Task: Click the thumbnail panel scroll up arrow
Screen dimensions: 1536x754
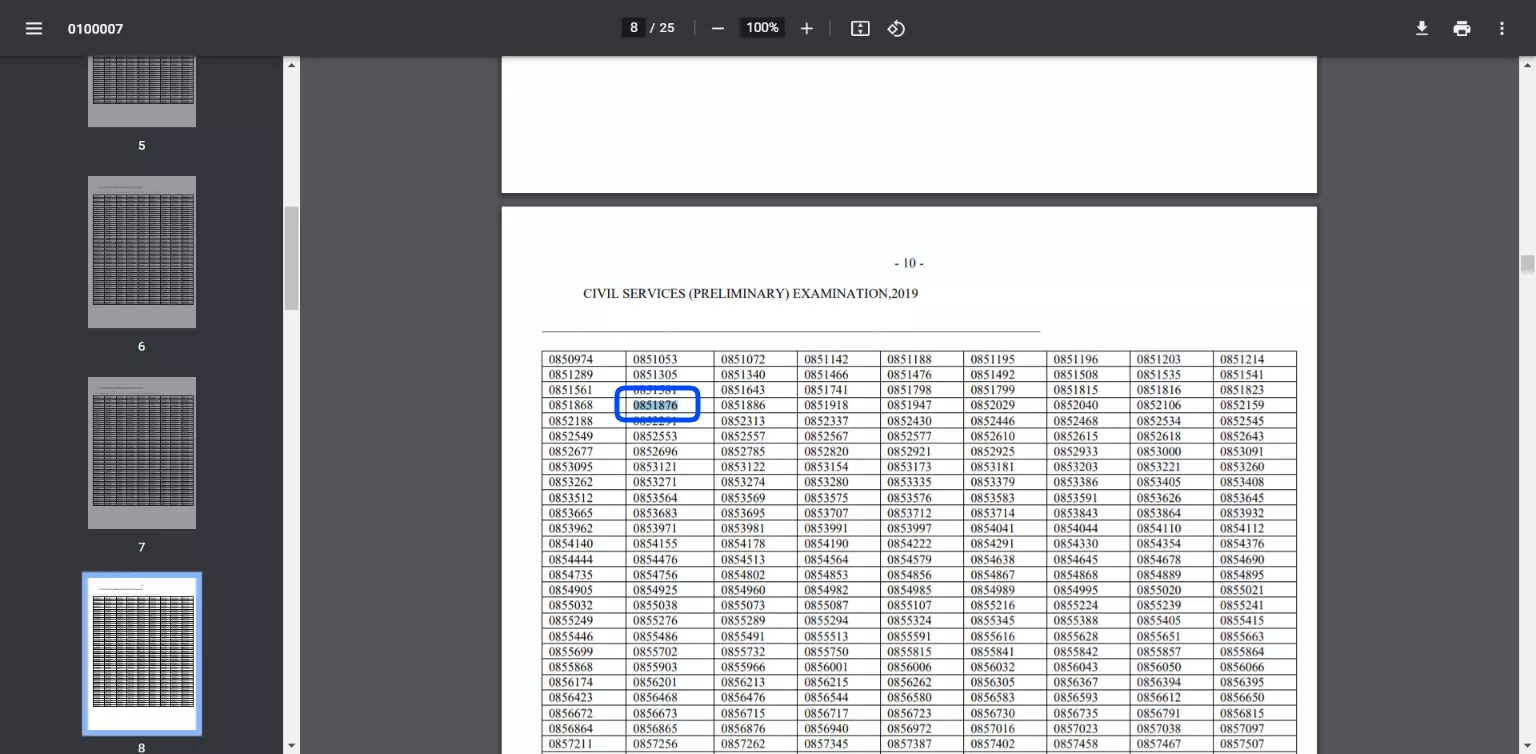Action: click(x=292, y=65)
